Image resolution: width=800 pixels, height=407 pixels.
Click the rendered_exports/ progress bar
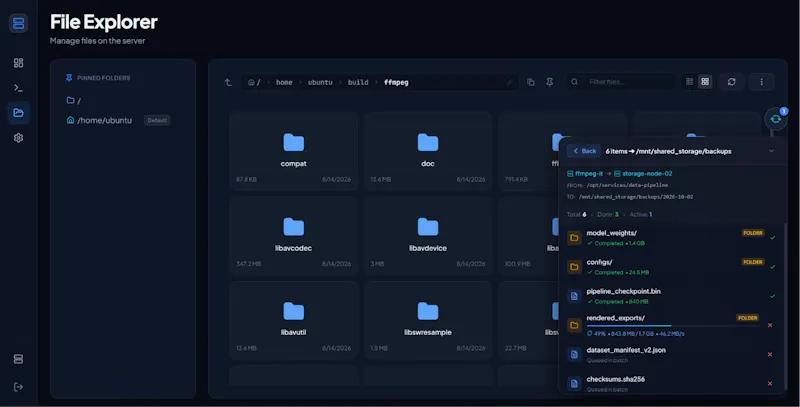(x=672, y=325)
